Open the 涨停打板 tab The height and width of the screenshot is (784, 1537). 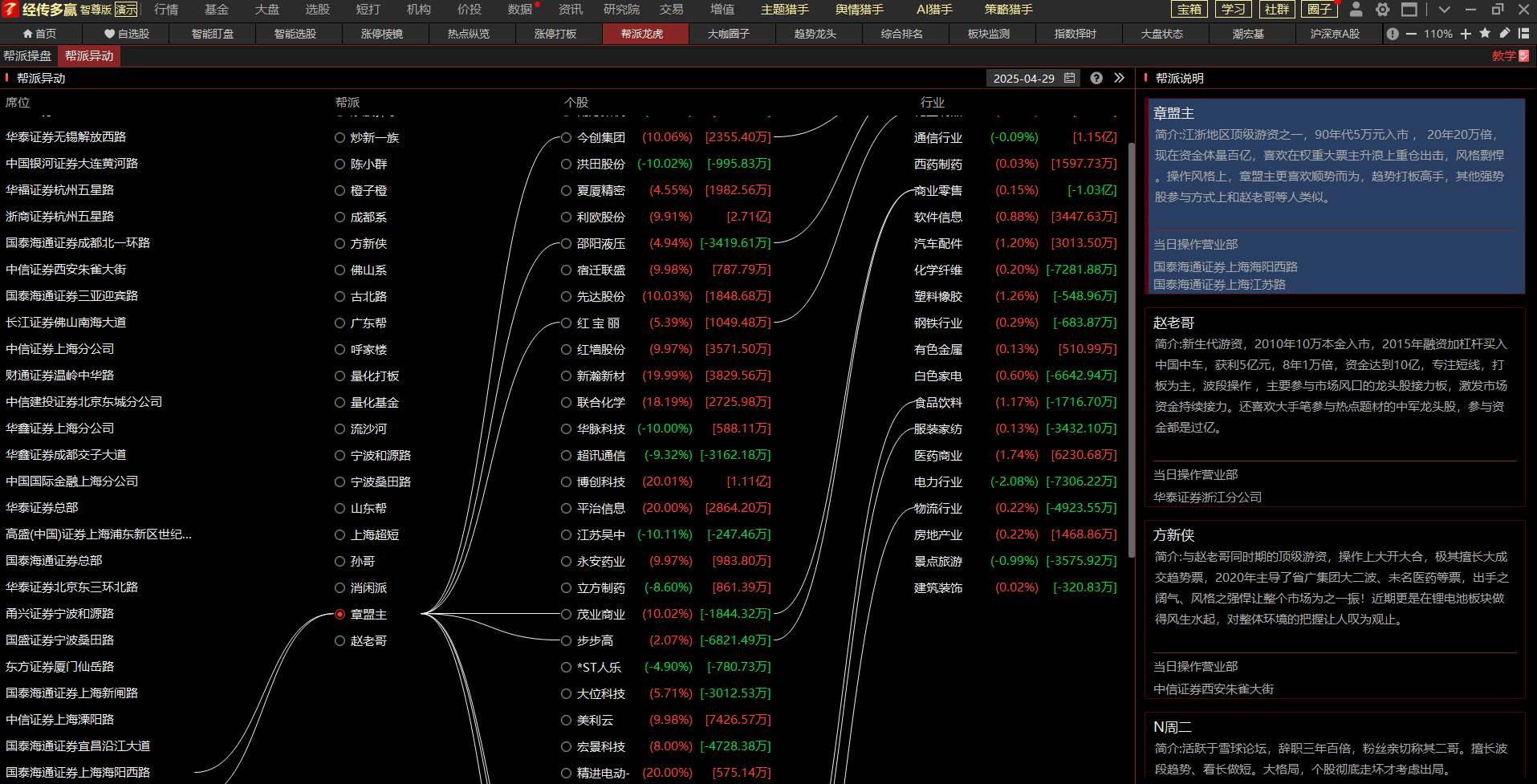(x=555, y=34)
